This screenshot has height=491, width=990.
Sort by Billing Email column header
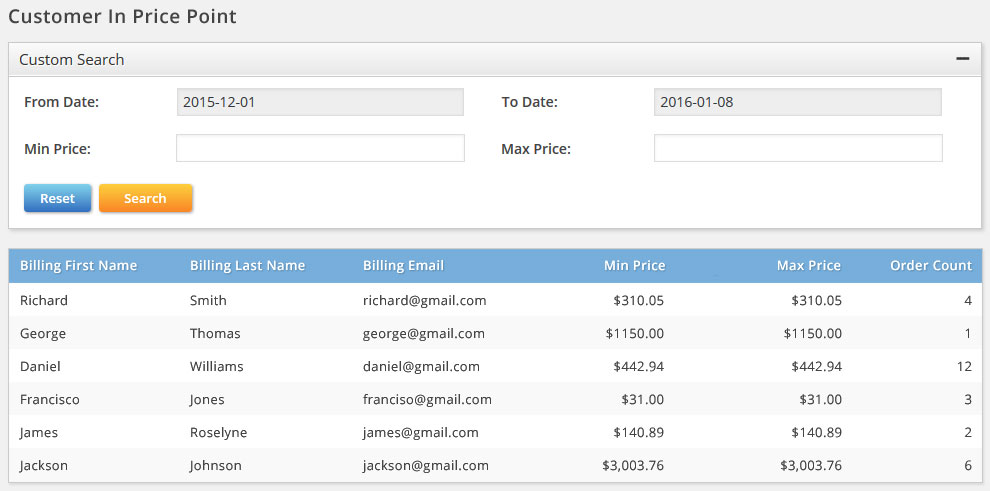pos(403,266)
